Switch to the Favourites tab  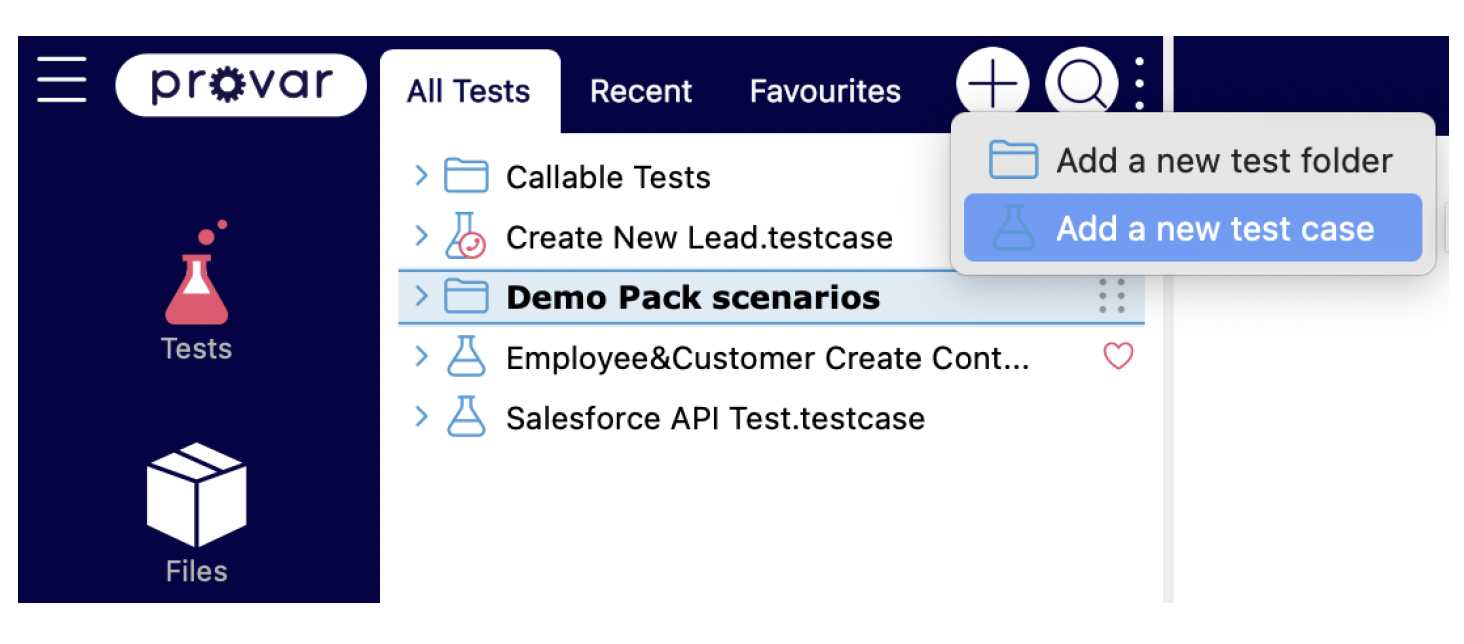(825, 92)
